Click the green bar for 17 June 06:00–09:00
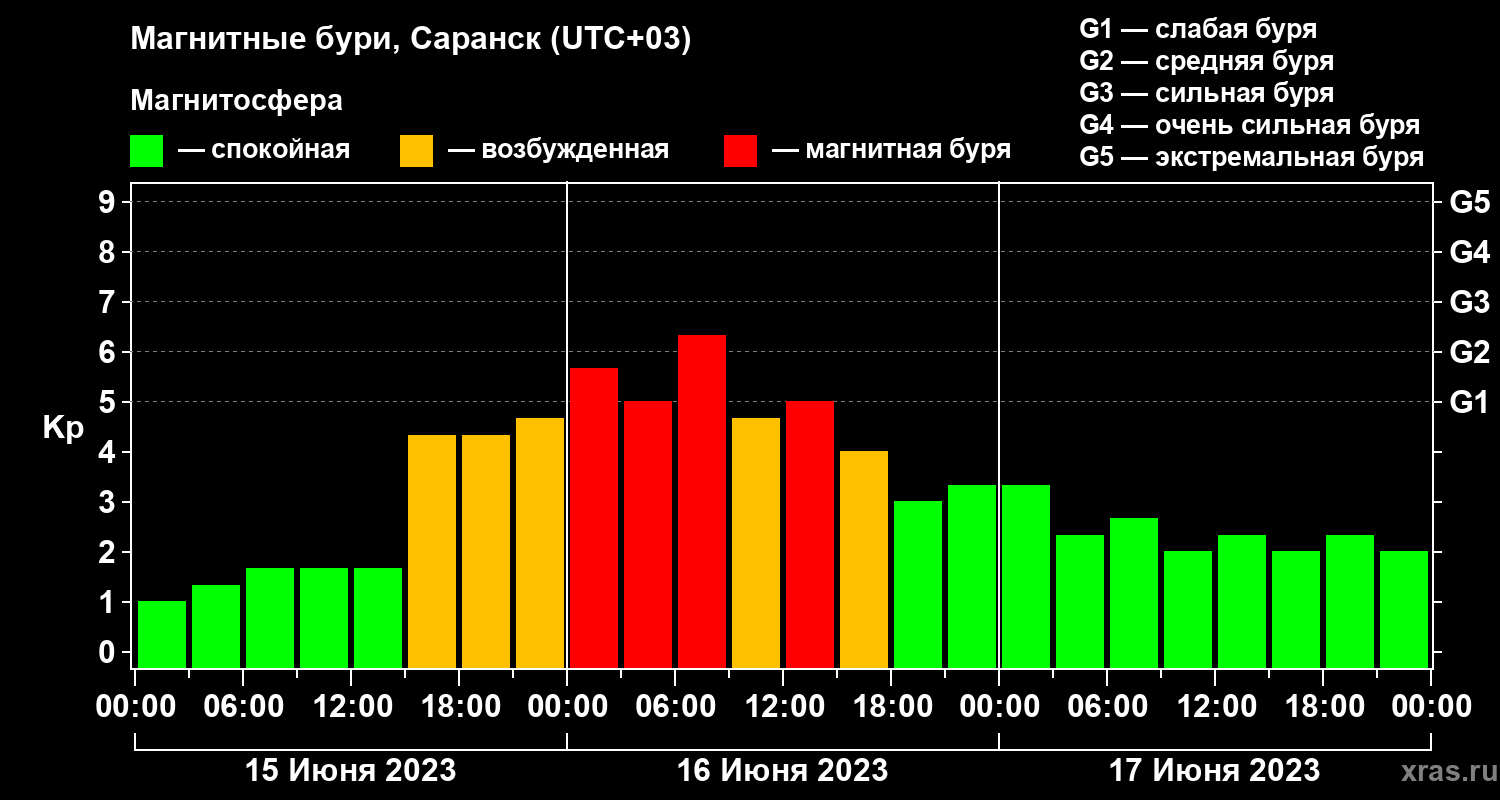The height and width of the screenshot is (800, 1500). point(1134,593)
